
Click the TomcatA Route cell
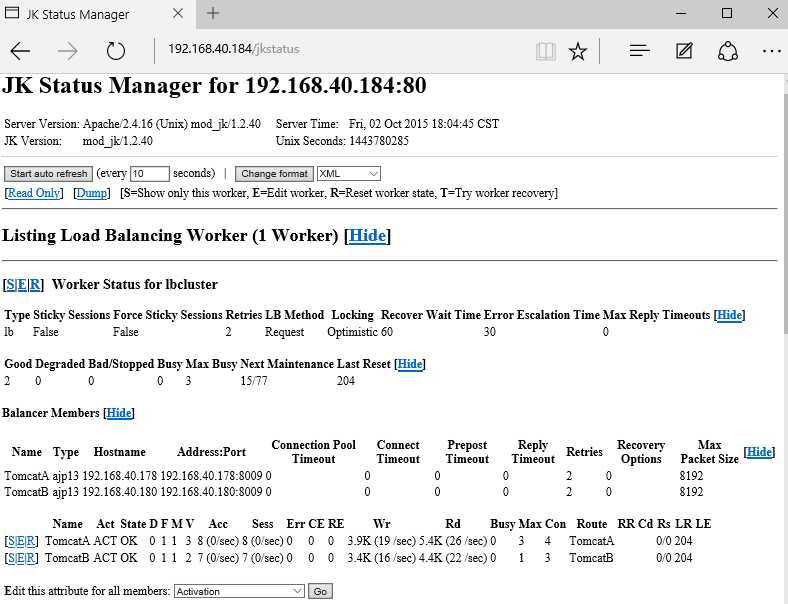coord(592,541)
